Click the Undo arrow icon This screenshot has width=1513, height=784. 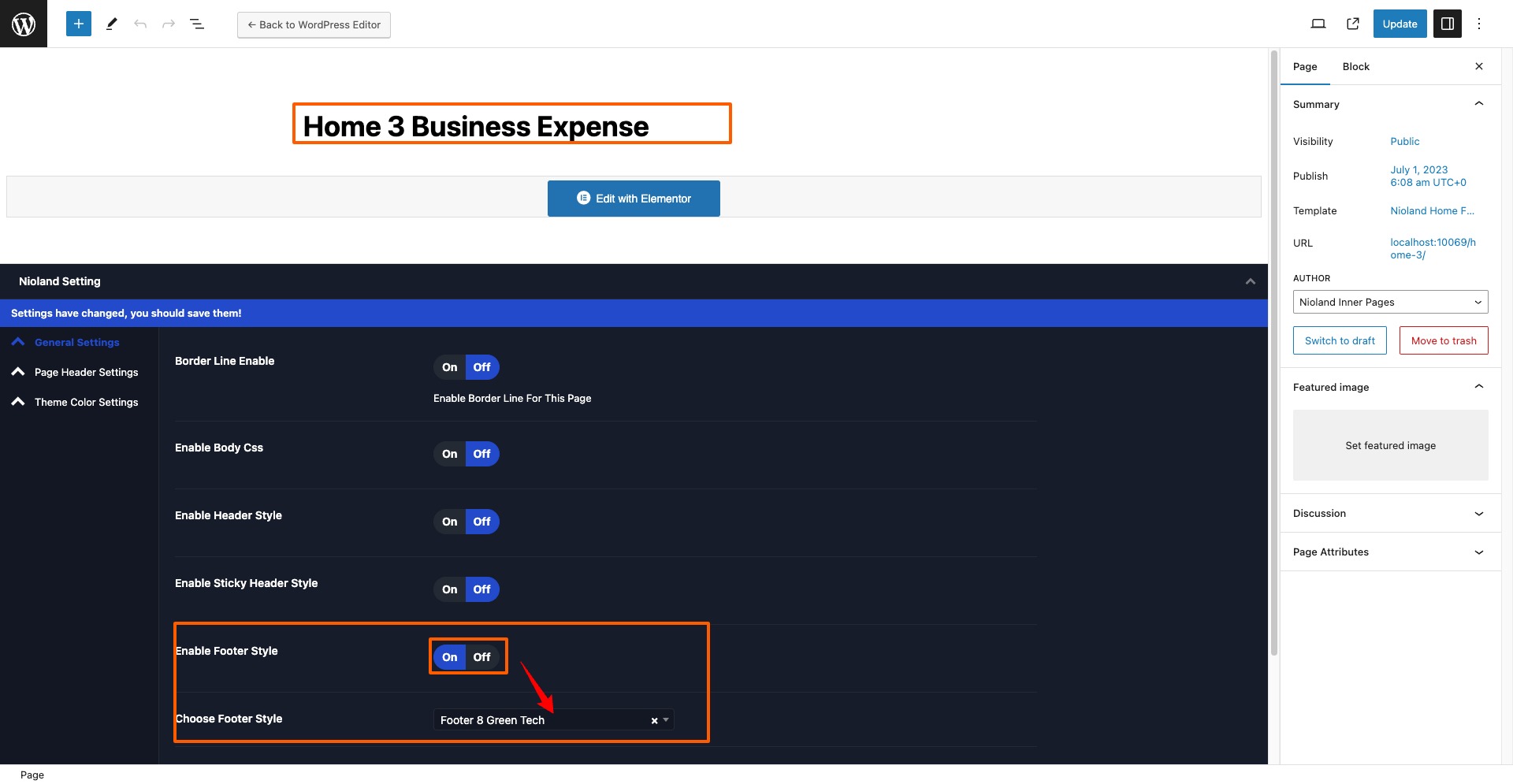tap(140, 24)
